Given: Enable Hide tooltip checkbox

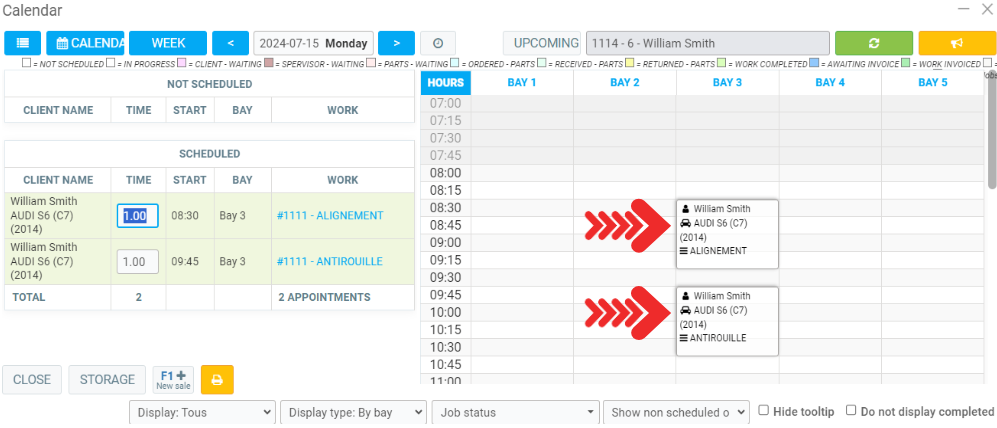Looking at the screenshot, I should pyautogui.click(x=764, y=410).
